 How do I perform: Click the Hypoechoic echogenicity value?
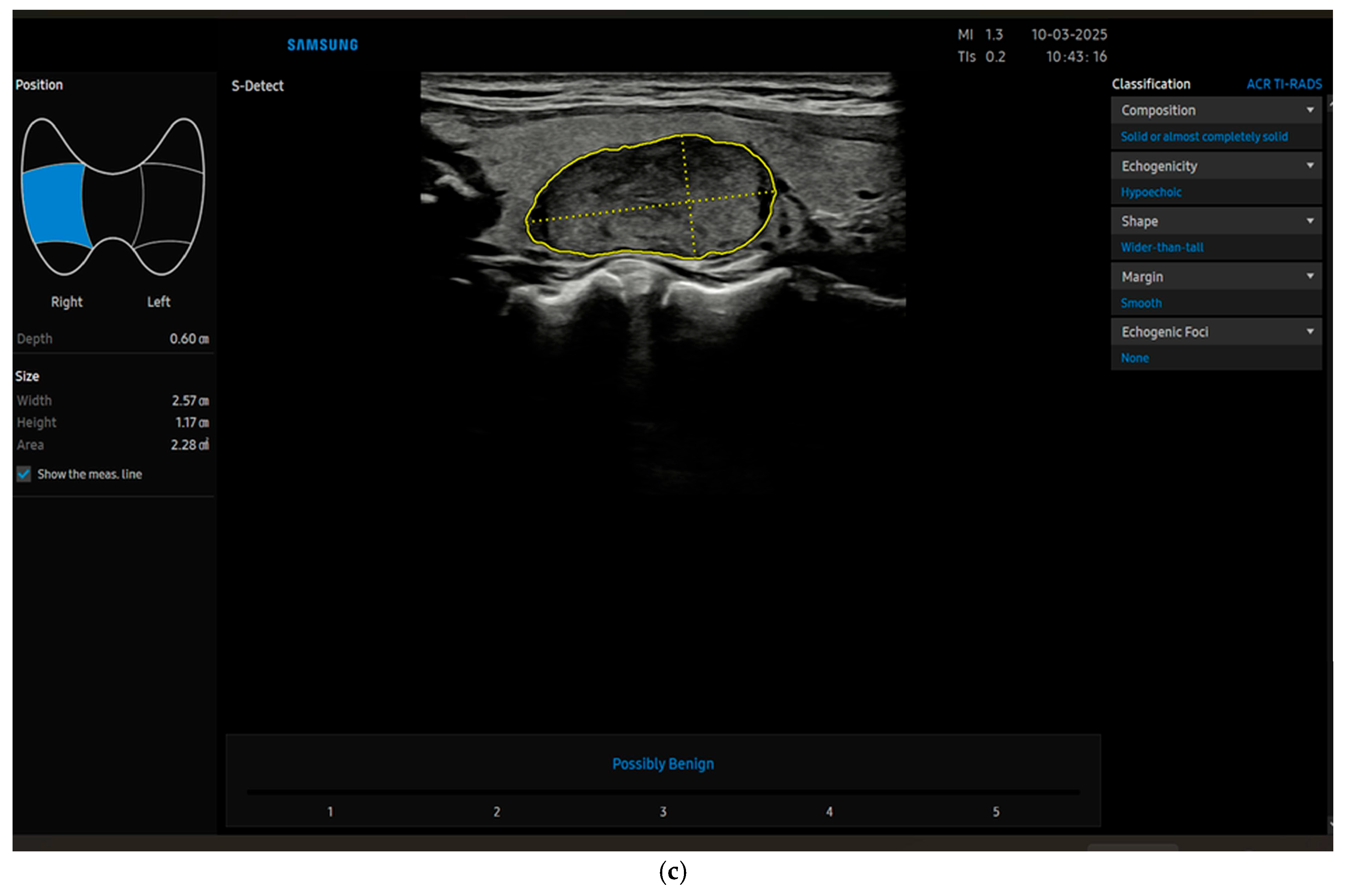pos(1151,192)
